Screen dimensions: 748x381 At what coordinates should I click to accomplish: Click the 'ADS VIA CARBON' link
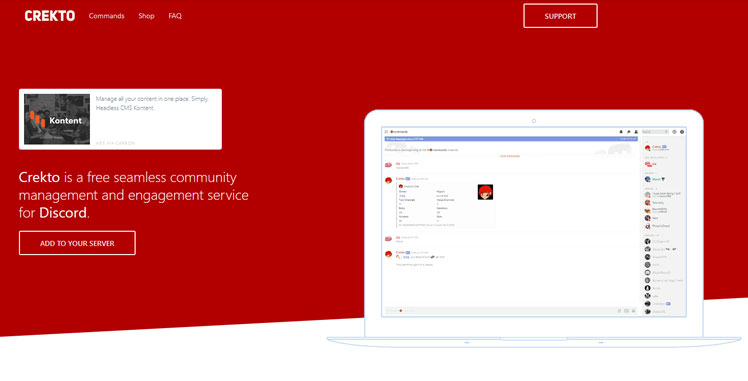pos(115,143)
